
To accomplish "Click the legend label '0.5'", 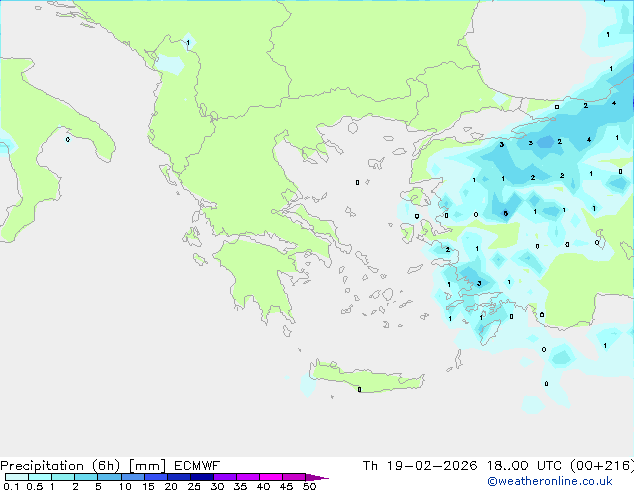I will click(34, 486).
